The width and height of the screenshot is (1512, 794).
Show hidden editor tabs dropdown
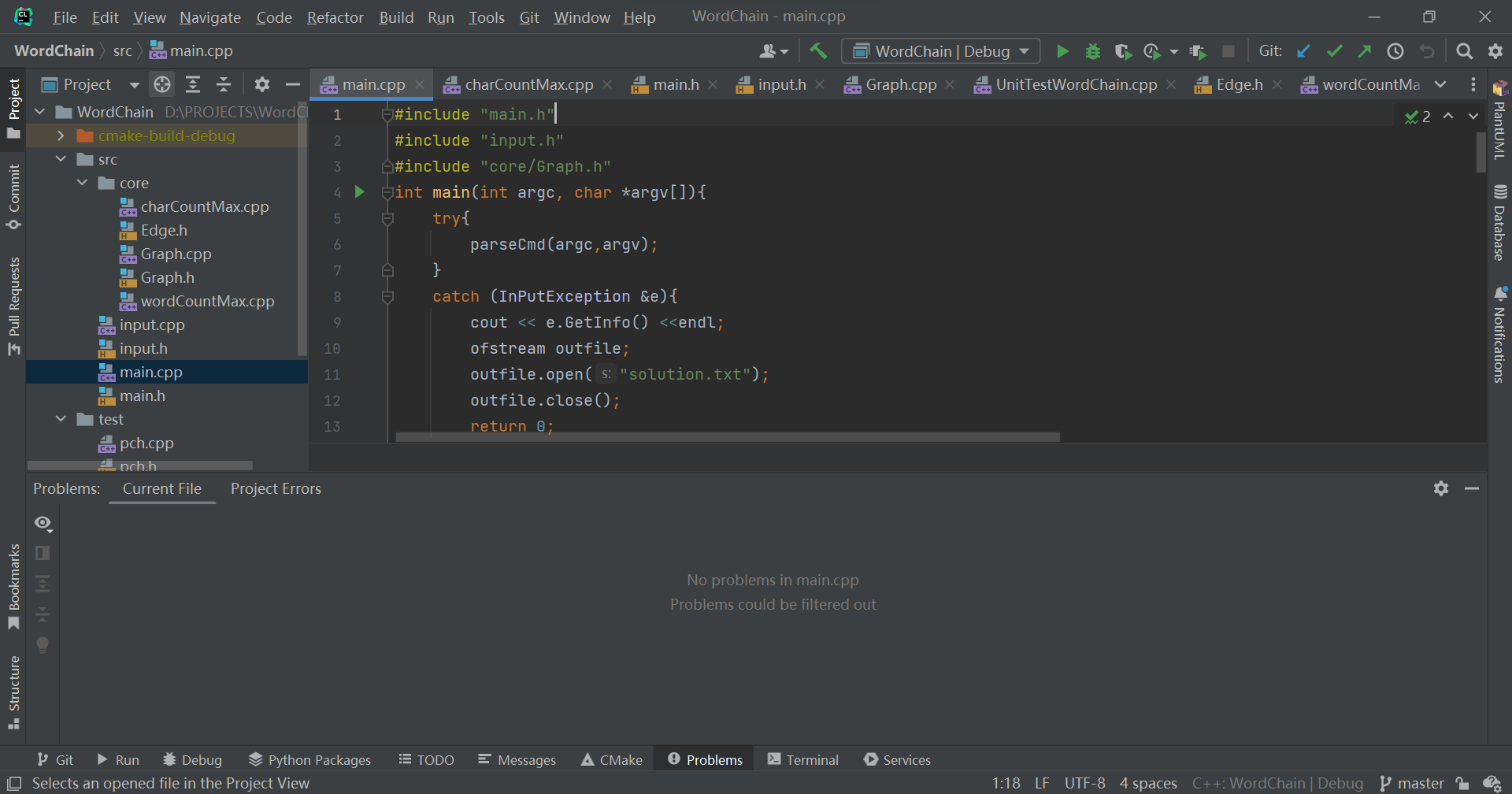pos(1440,84)
